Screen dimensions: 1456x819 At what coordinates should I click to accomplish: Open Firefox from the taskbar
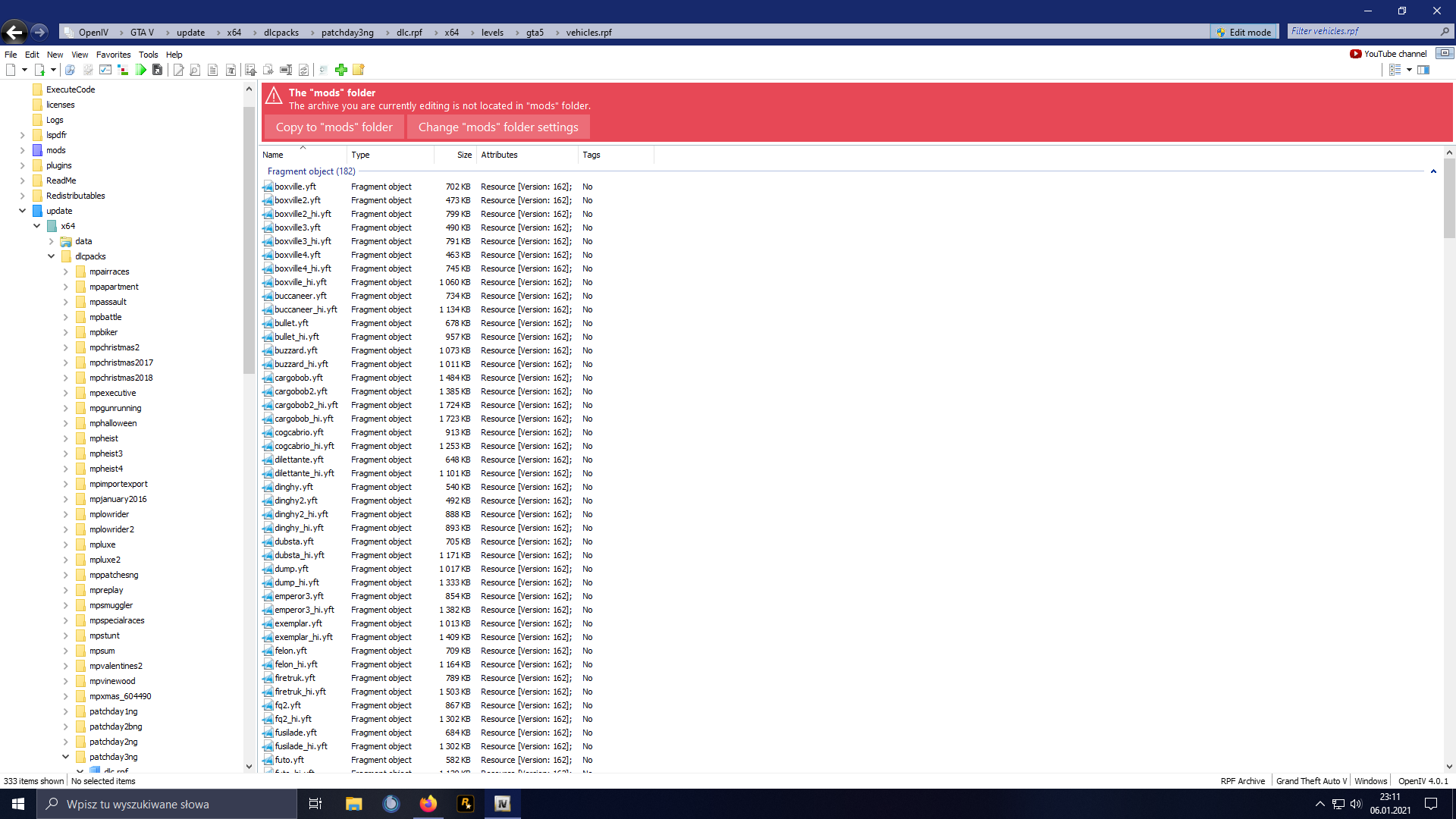point(428,804)
